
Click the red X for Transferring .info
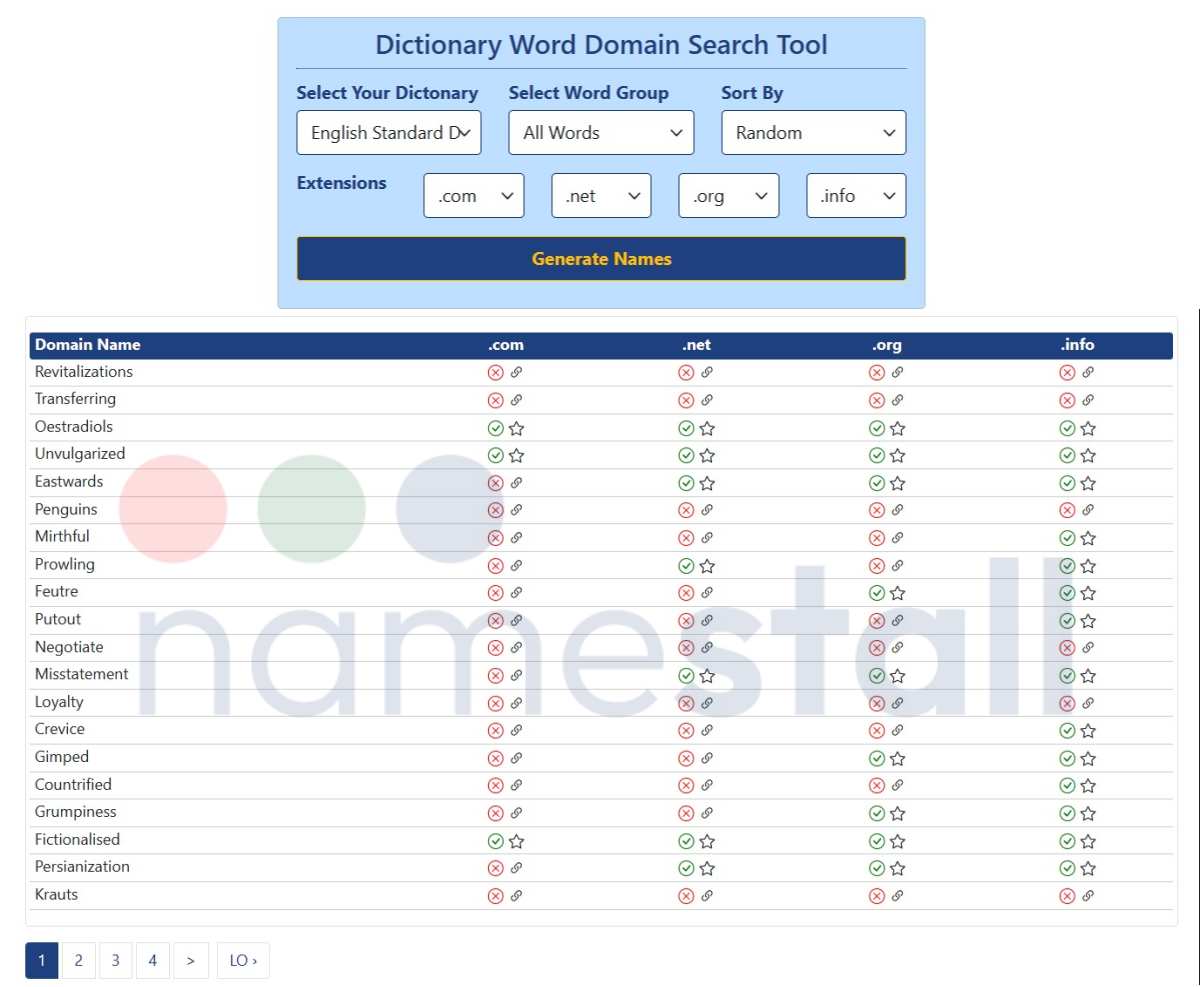[x=1066, y=399]
